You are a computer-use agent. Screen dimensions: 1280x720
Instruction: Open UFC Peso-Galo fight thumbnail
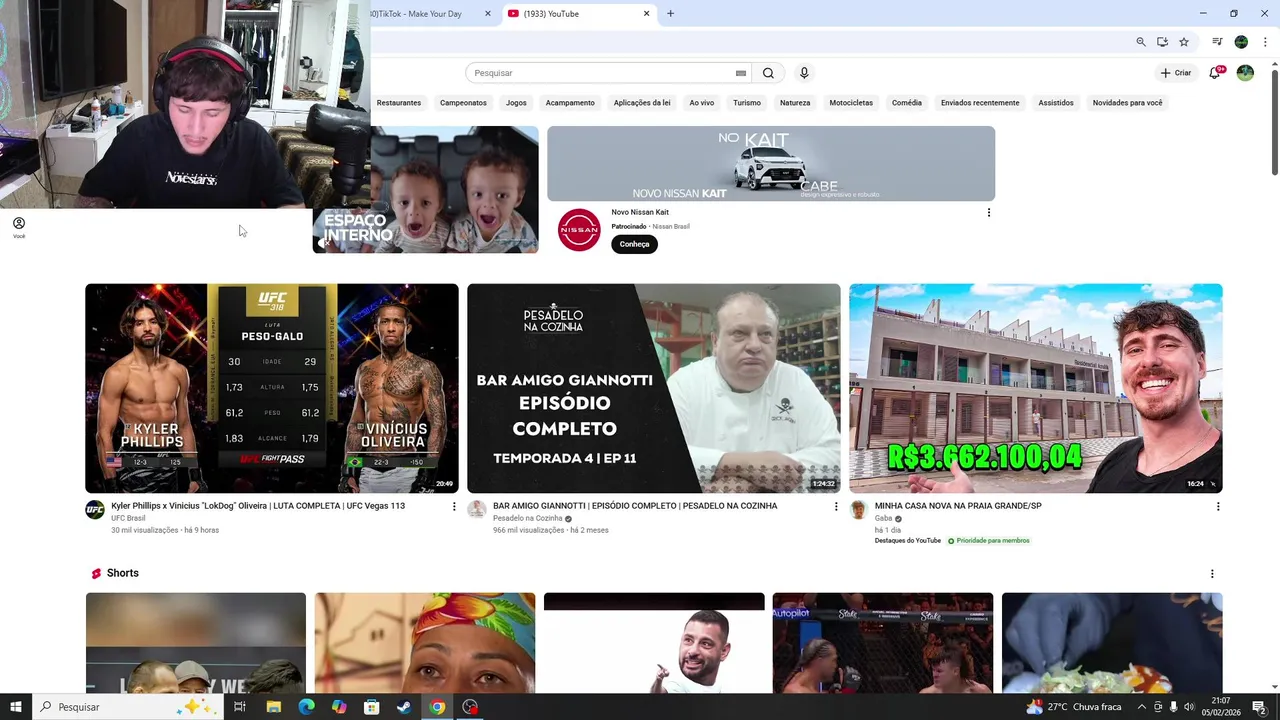pos(272,388)
